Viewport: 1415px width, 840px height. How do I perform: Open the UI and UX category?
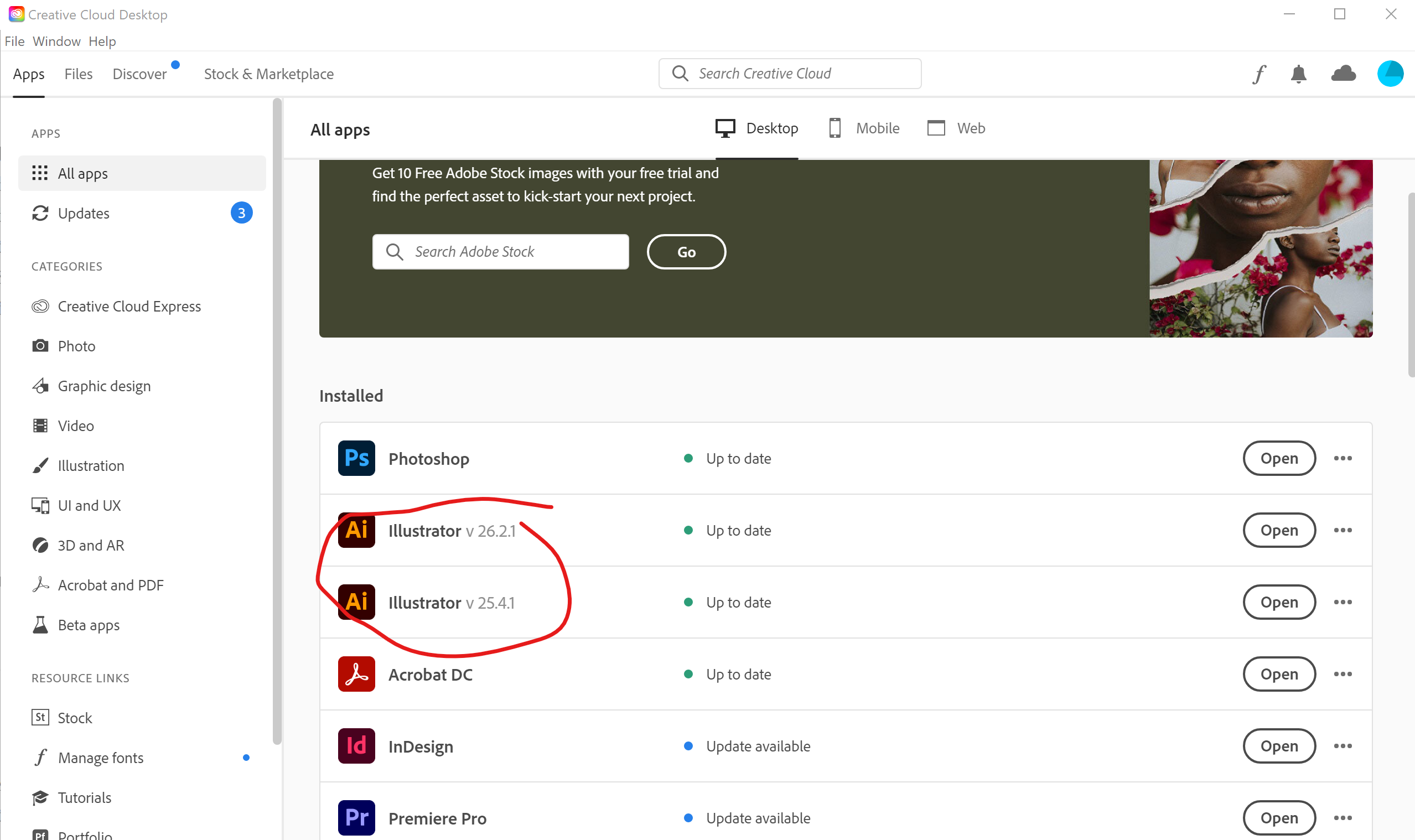76,505
